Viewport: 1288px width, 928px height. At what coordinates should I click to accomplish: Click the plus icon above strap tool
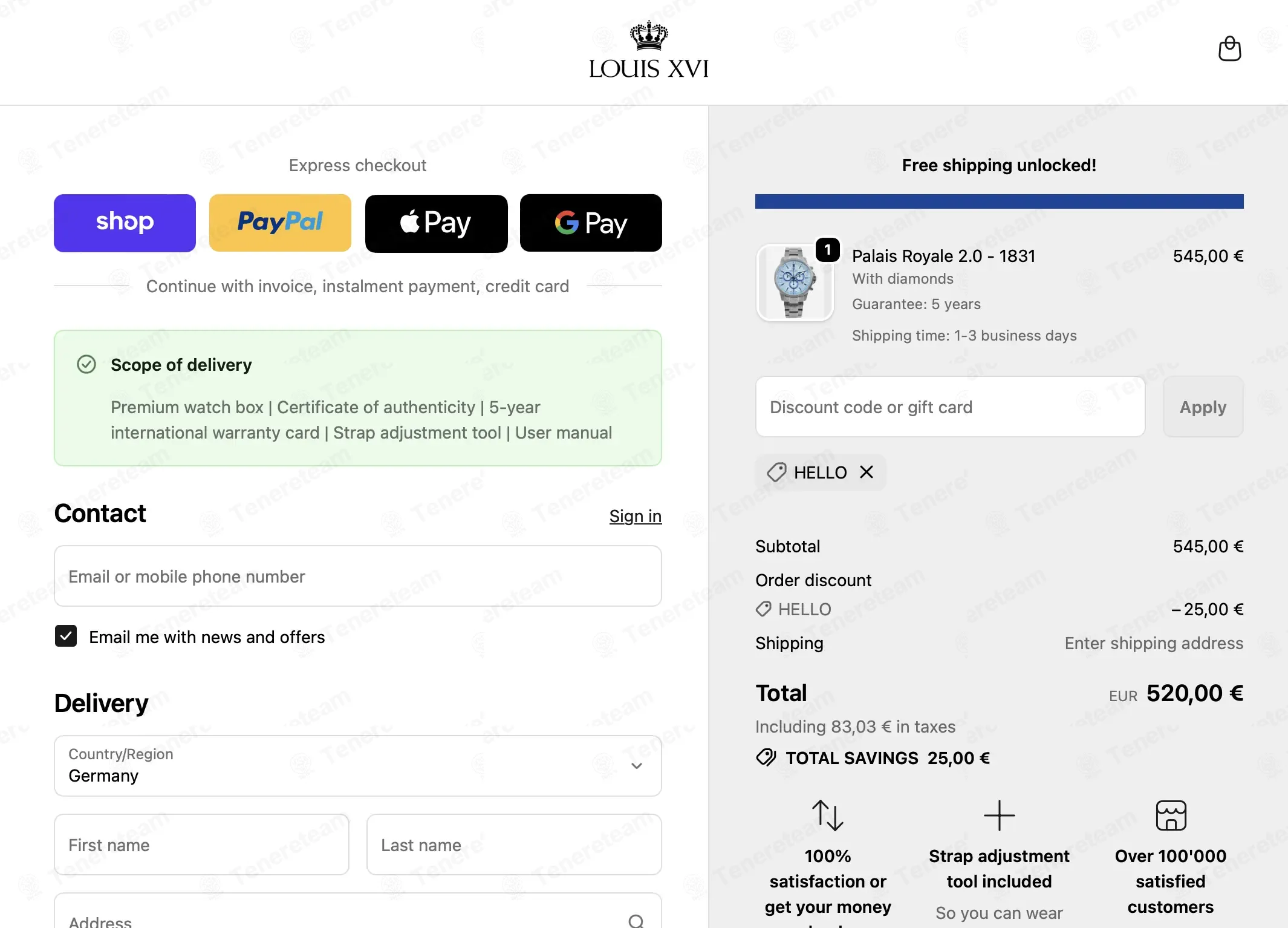(x=999, y=815)
